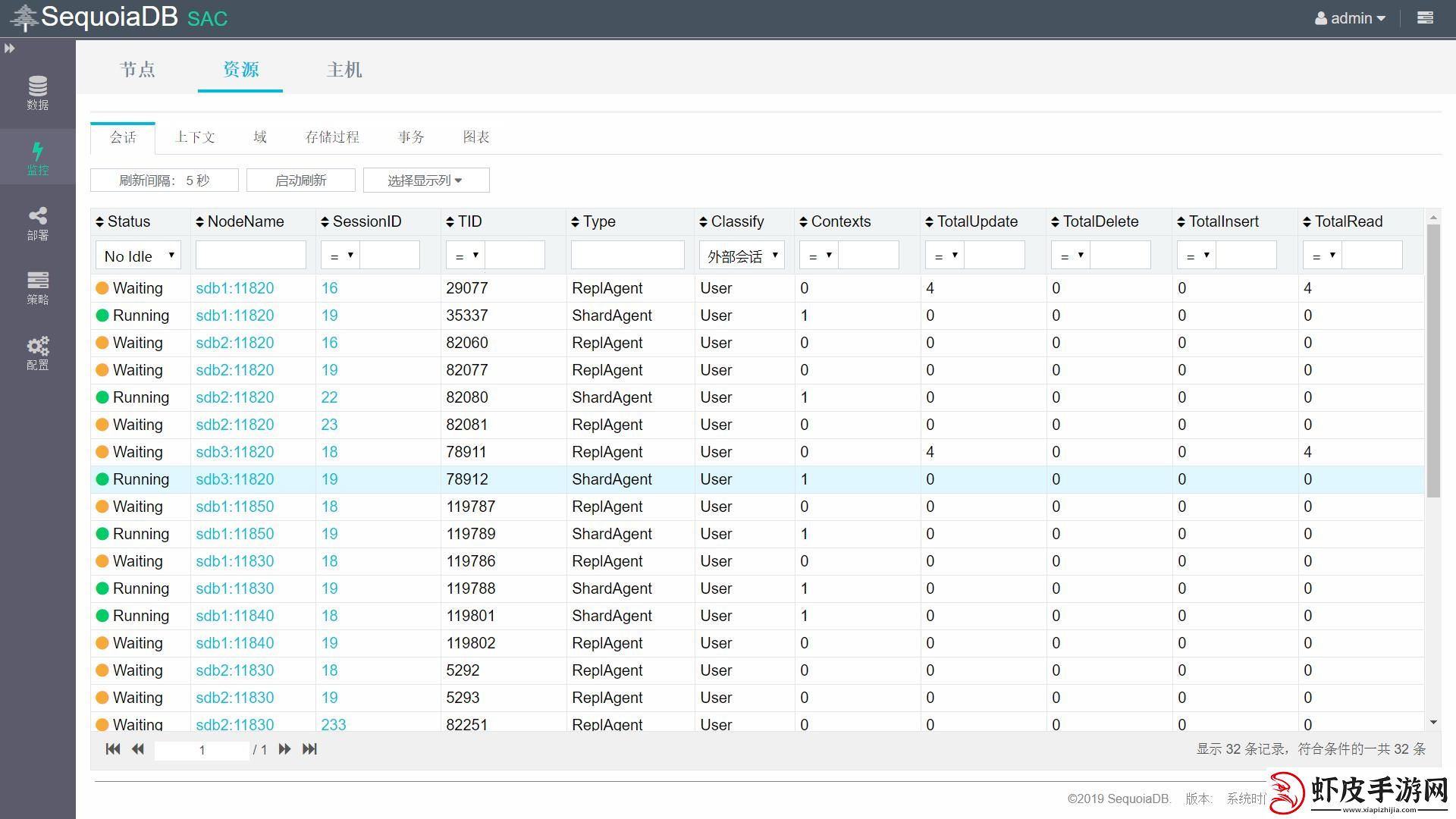Click the SequoiaDB tree logo
This screenshot has width=1456, height=819.
24,17
